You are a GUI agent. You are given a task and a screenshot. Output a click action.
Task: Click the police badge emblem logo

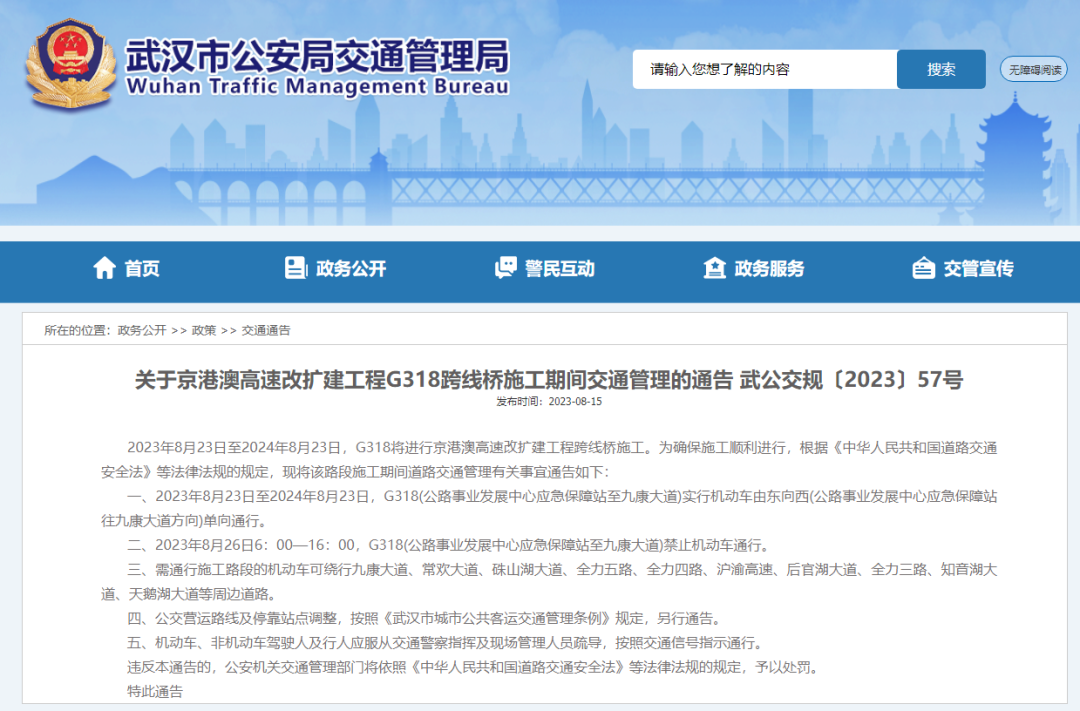pos(70,65)
